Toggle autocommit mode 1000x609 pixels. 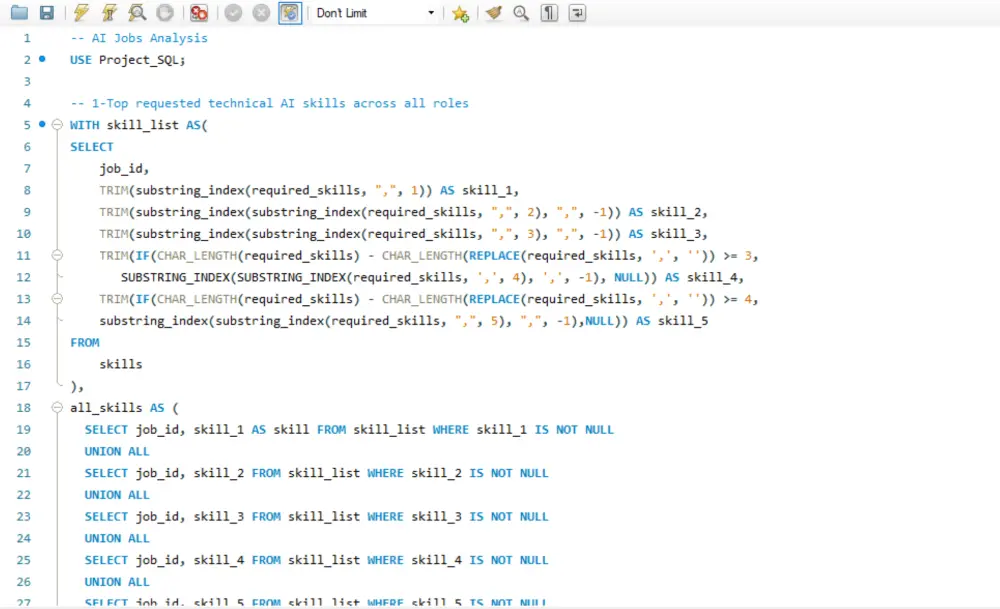289,12
